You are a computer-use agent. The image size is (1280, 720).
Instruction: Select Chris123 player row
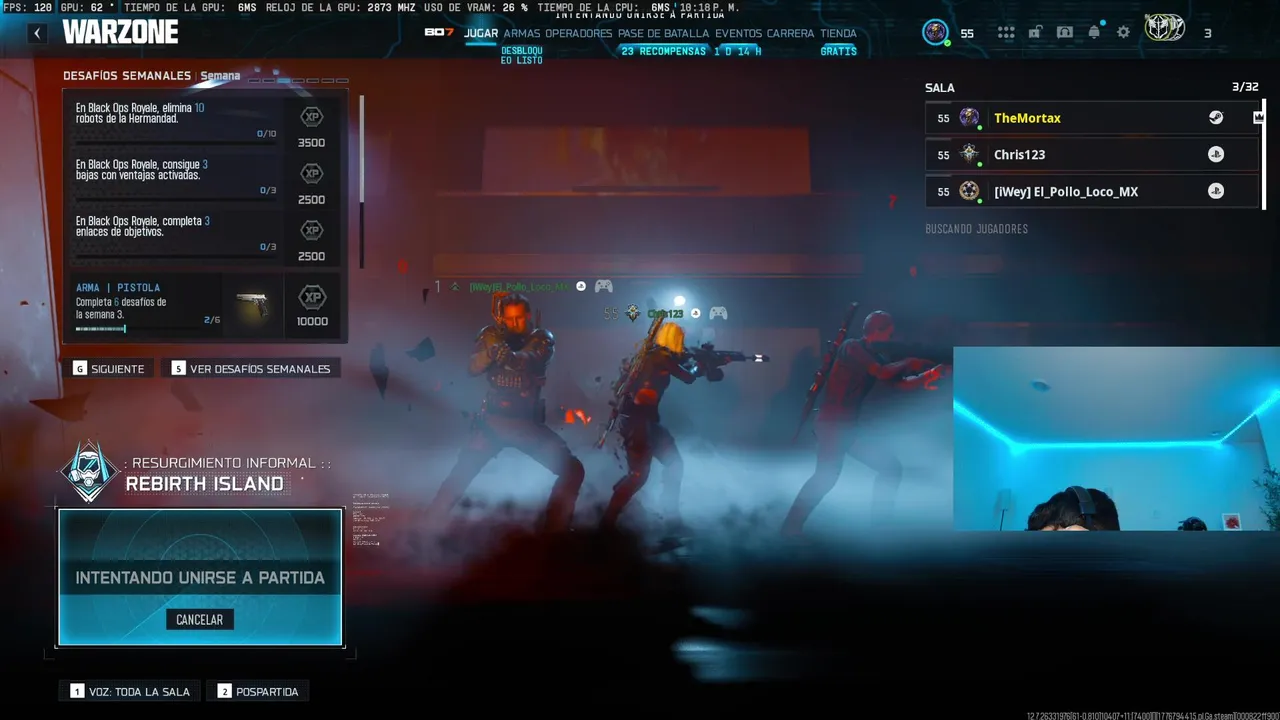point(1093,155)
